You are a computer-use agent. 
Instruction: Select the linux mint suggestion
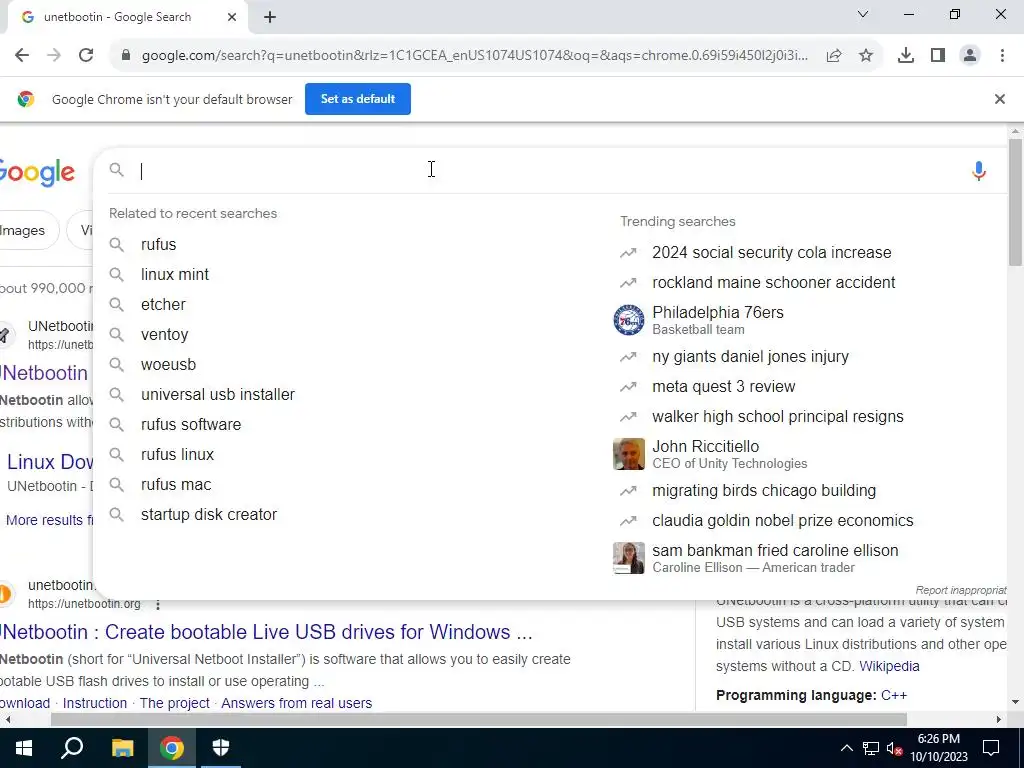pyautogui.click(x=175, y=274)
